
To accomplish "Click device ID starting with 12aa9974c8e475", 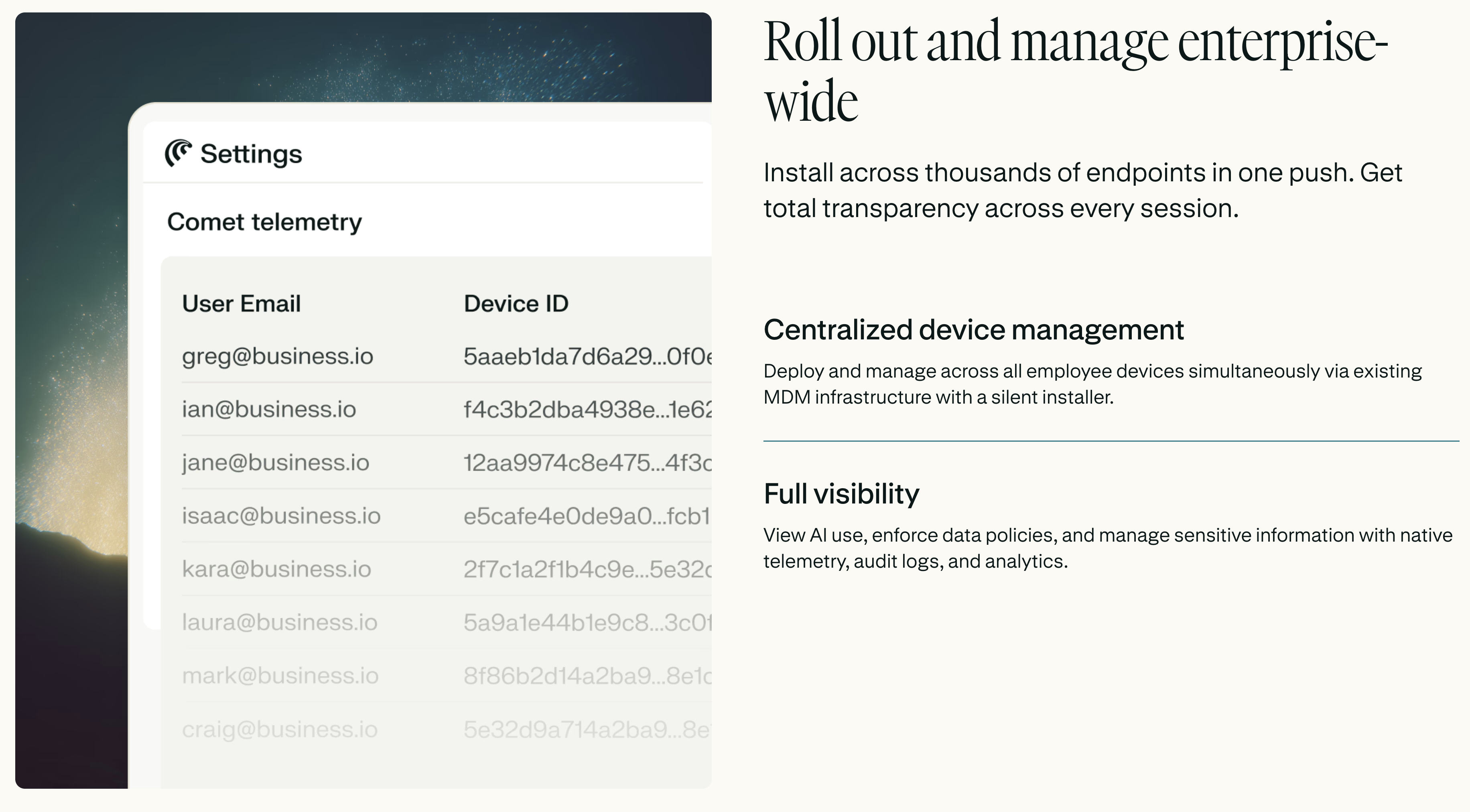I will 587,462.
